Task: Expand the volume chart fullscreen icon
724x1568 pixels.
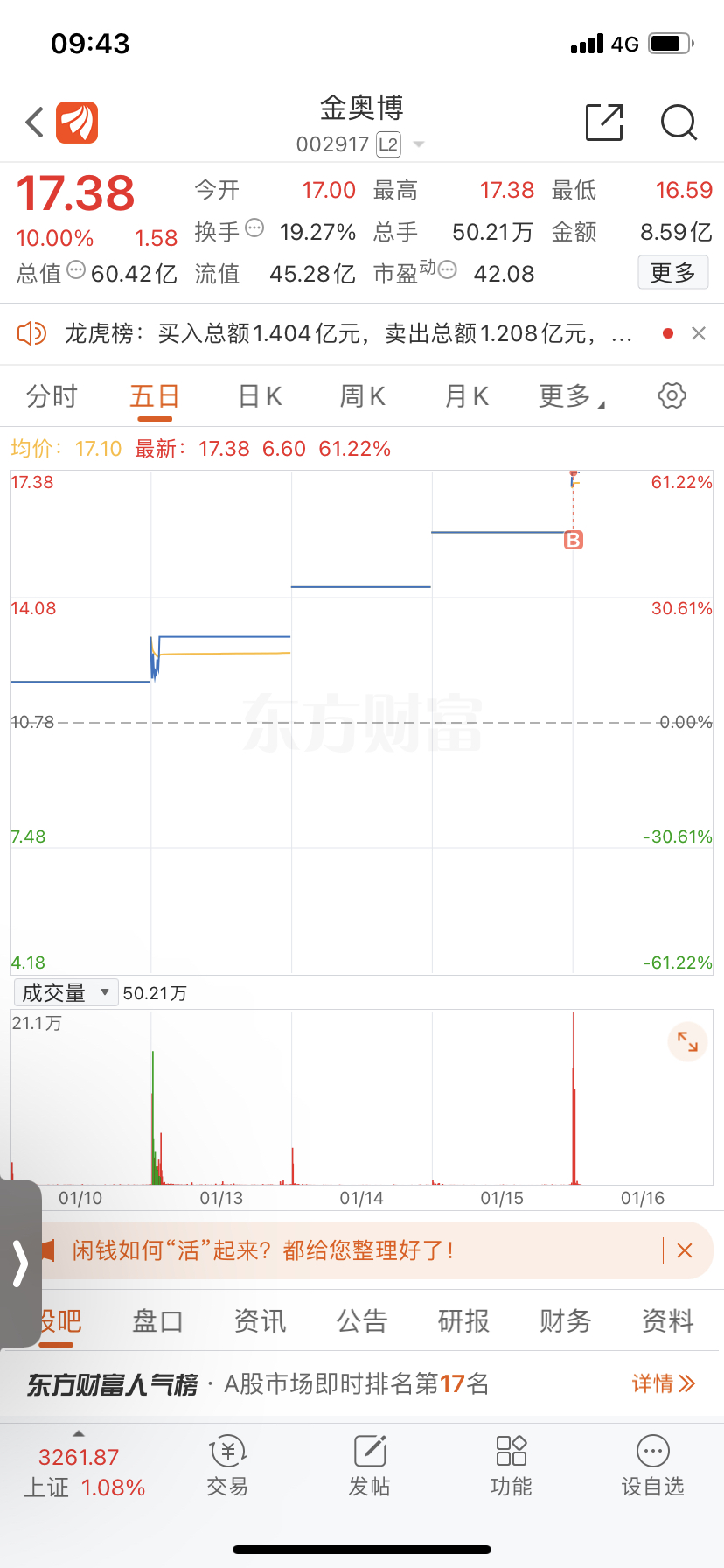Action: click(x=687, y=1041)
